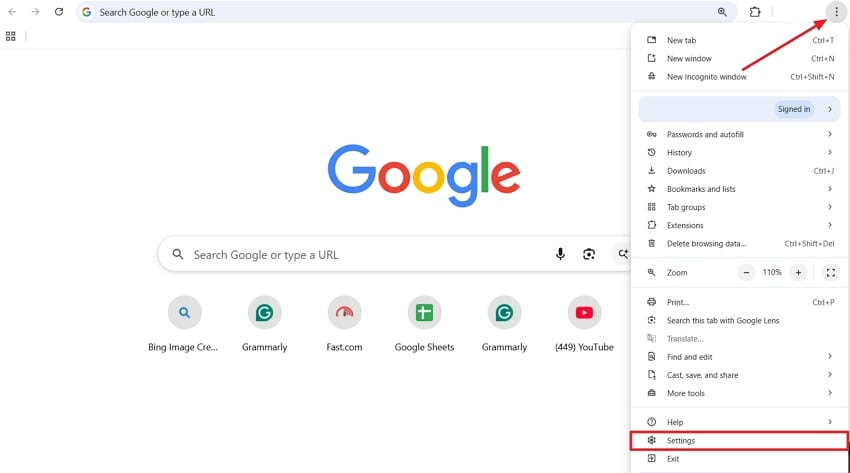Expand the Tab groups submenu
The height and width of the screenshot is (473, 850).
click(x=739, y=207)
